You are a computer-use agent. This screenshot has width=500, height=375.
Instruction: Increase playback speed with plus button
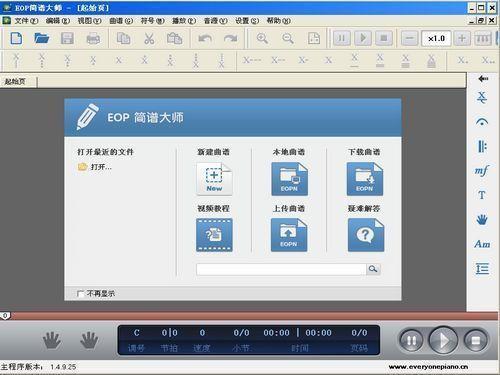pos(462,38)
